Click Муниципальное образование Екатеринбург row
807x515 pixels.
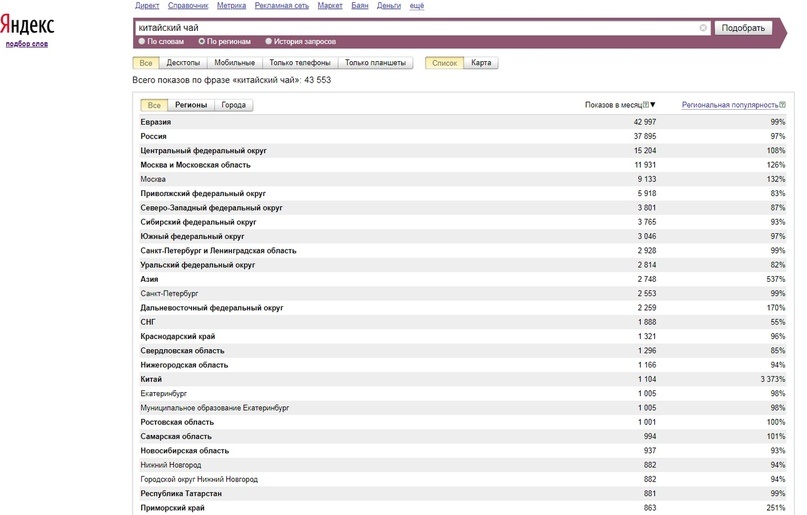tap(463, 408)
